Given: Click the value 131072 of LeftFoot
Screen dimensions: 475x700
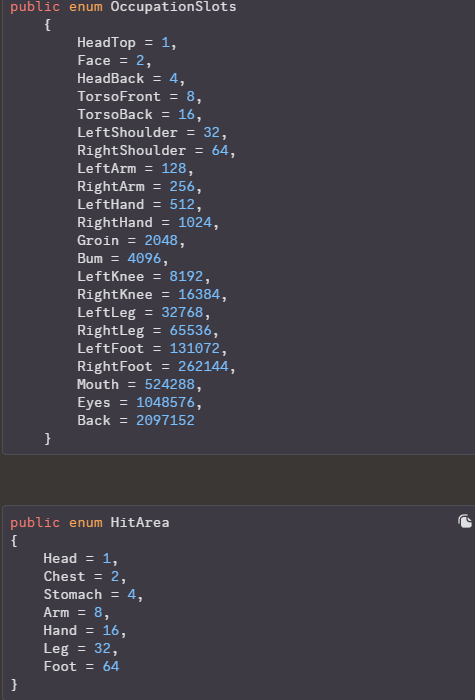Looking at the screenshot, I should 195,348.
